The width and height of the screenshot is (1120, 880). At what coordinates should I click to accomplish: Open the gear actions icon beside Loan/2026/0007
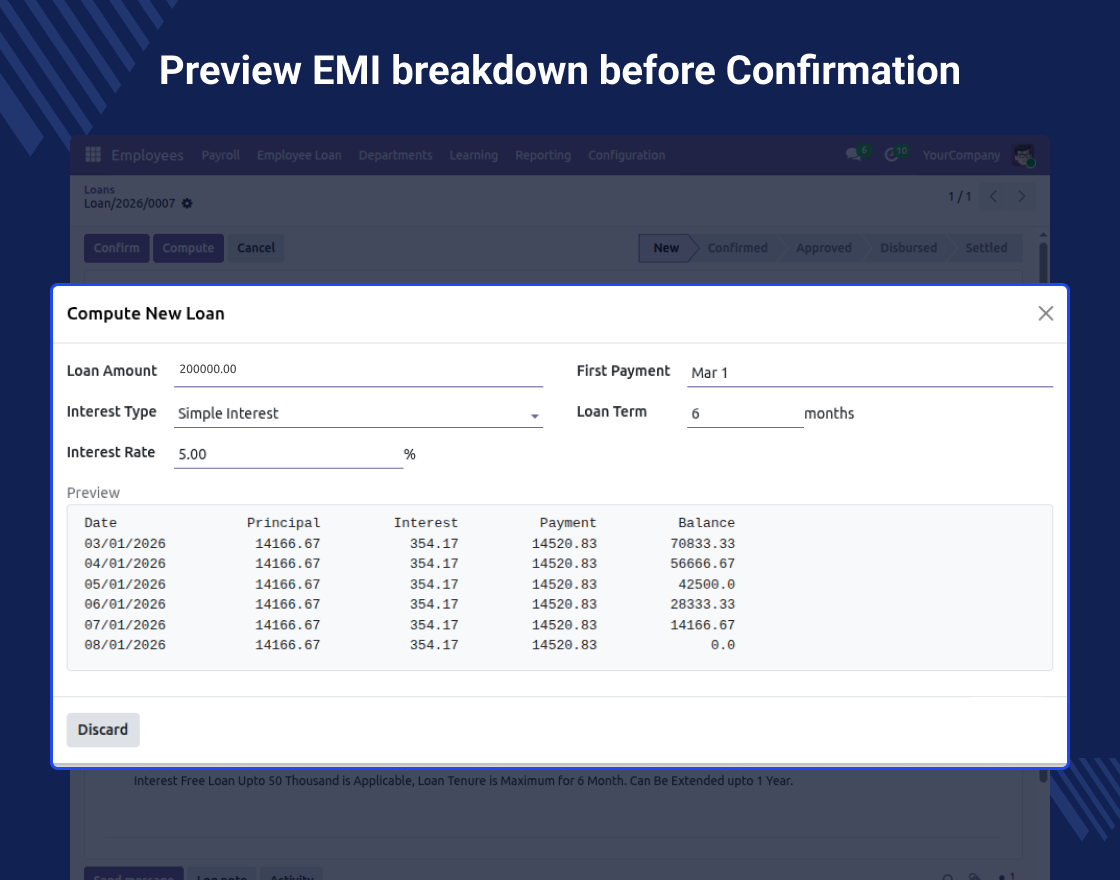click(187, 204)
